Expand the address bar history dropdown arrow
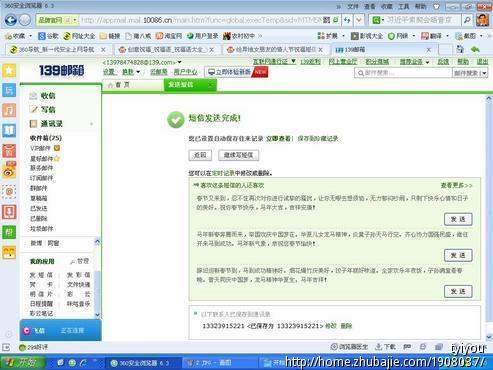Image resolution: width=493 pixels, height=370 pixels. click(359, 20)
